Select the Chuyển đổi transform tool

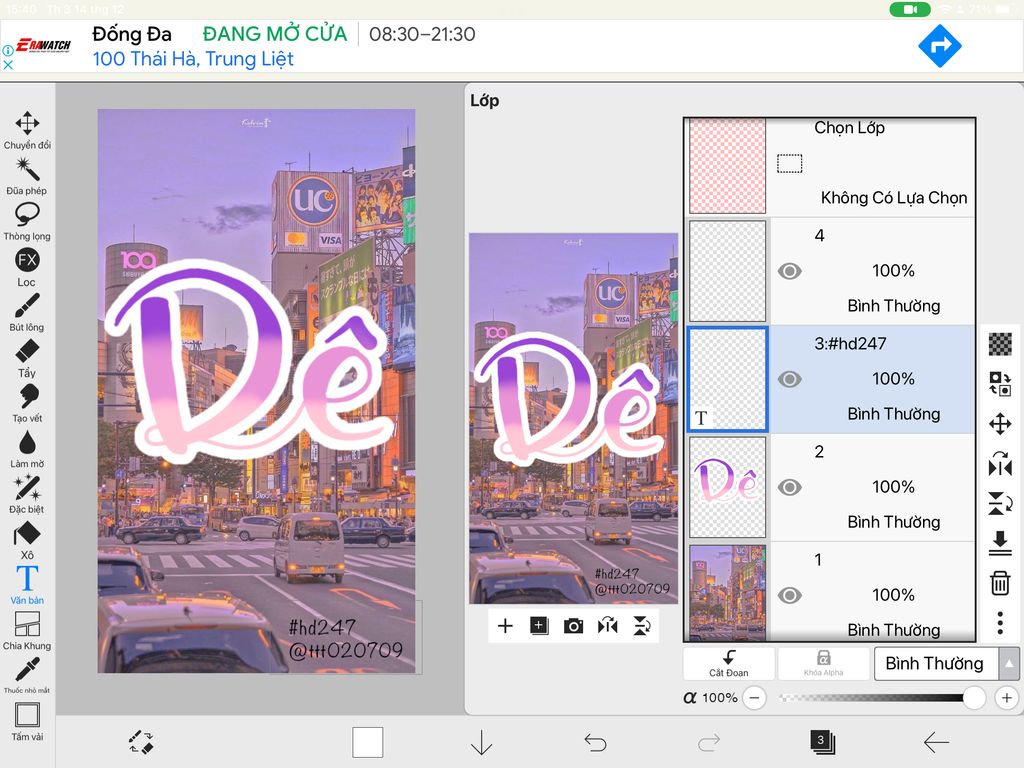27,130
